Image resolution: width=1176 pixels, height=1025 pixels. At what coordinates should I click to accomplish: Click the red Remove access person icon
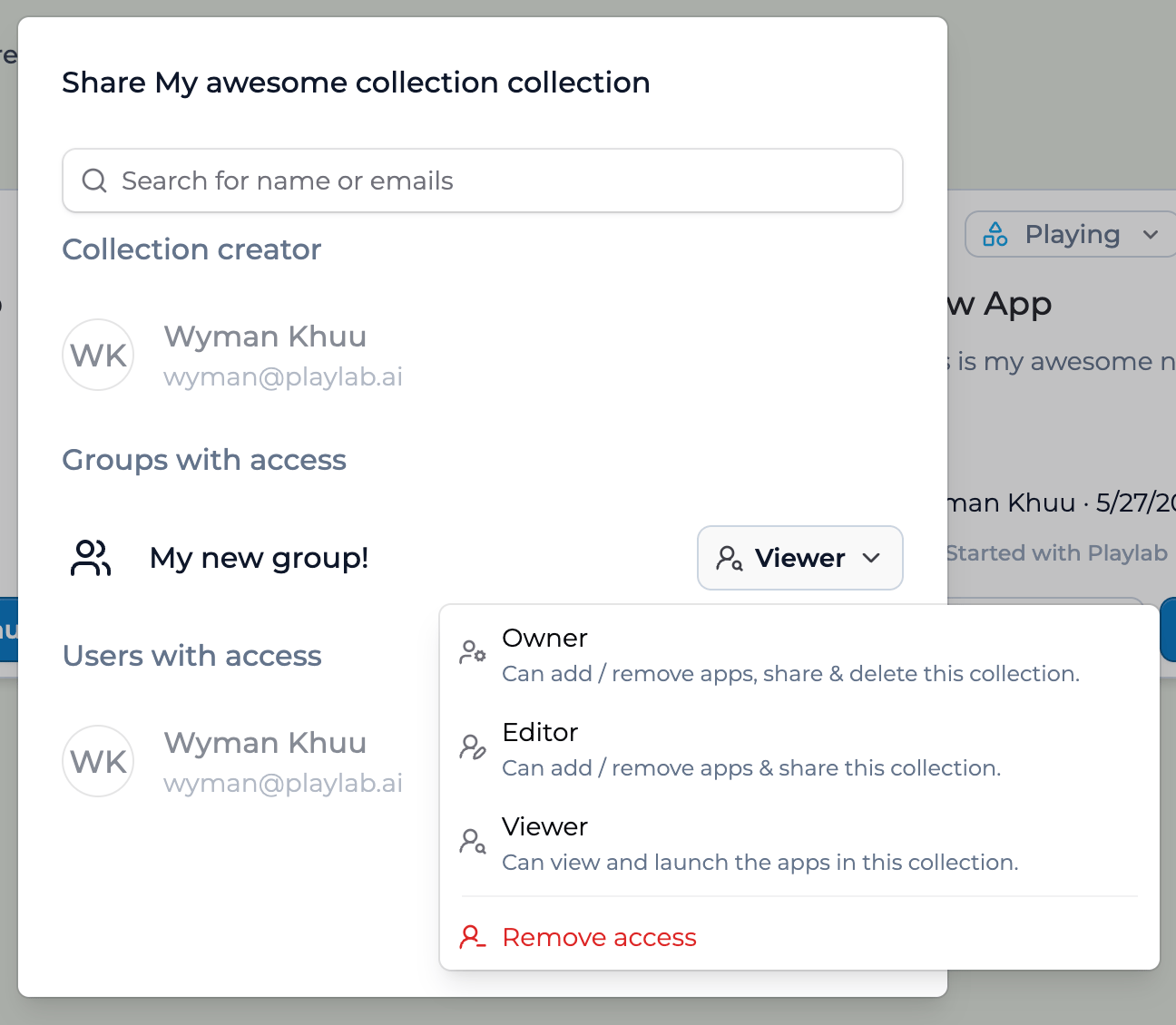coord(473,937)
